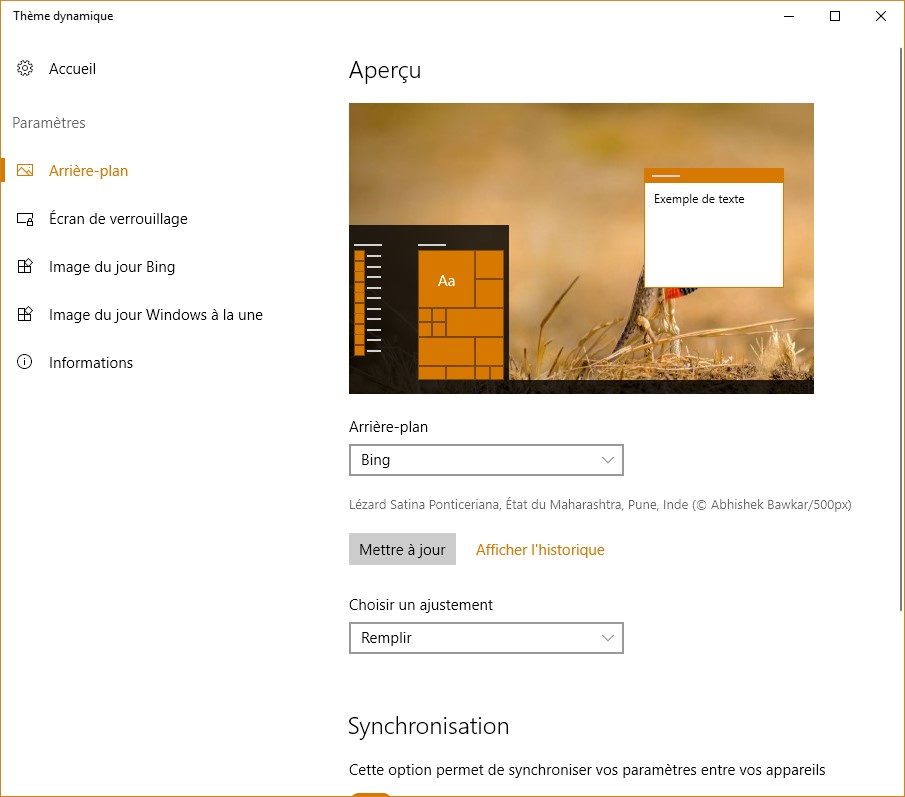Toggle the Synchronisation switch at the bottom
The width and height of the screenshot is (905, 797).
[371, 793]
